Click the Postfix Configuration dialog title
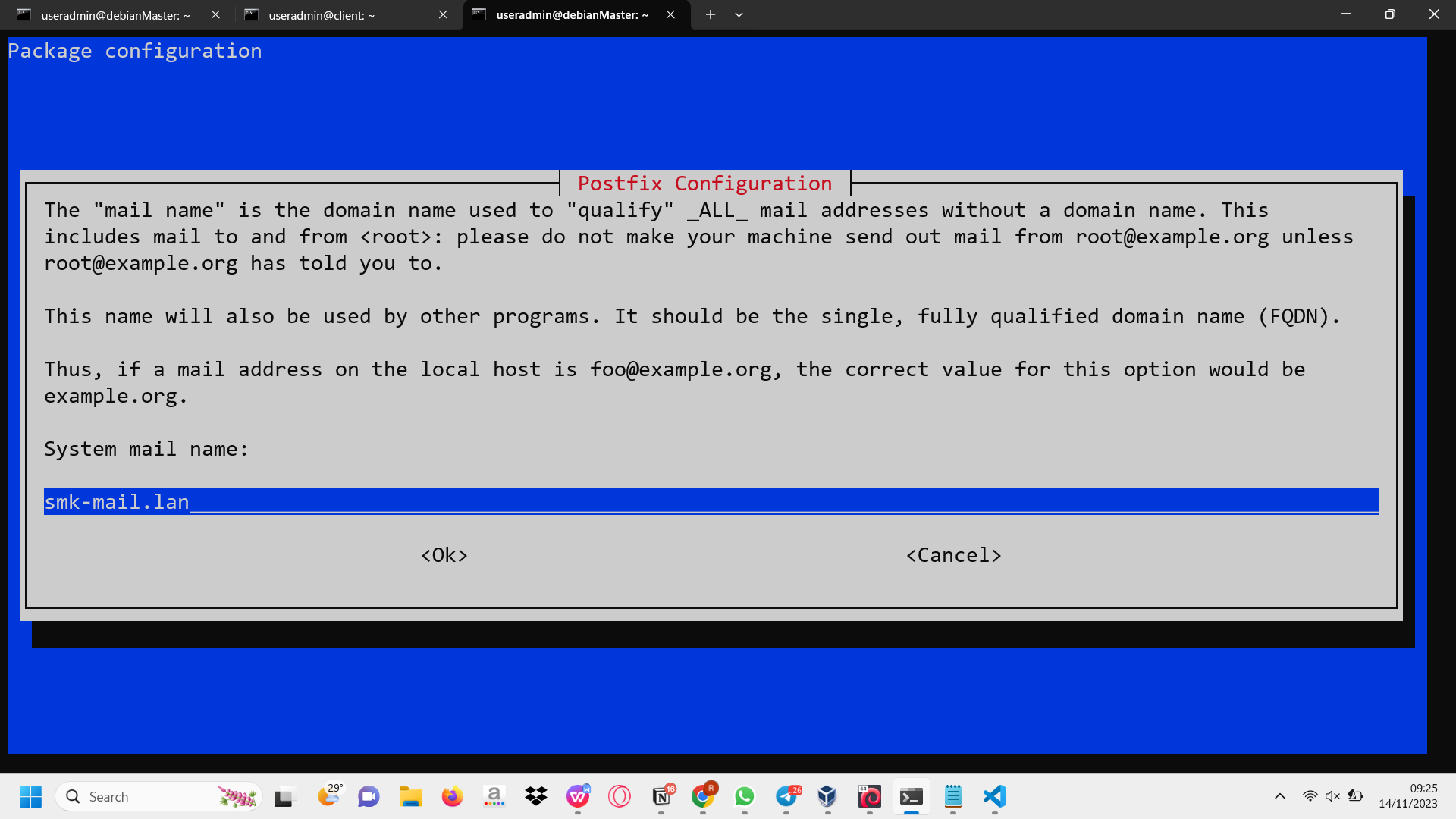This screenshot has height=819, width=1456. click(x=704, y=184)
